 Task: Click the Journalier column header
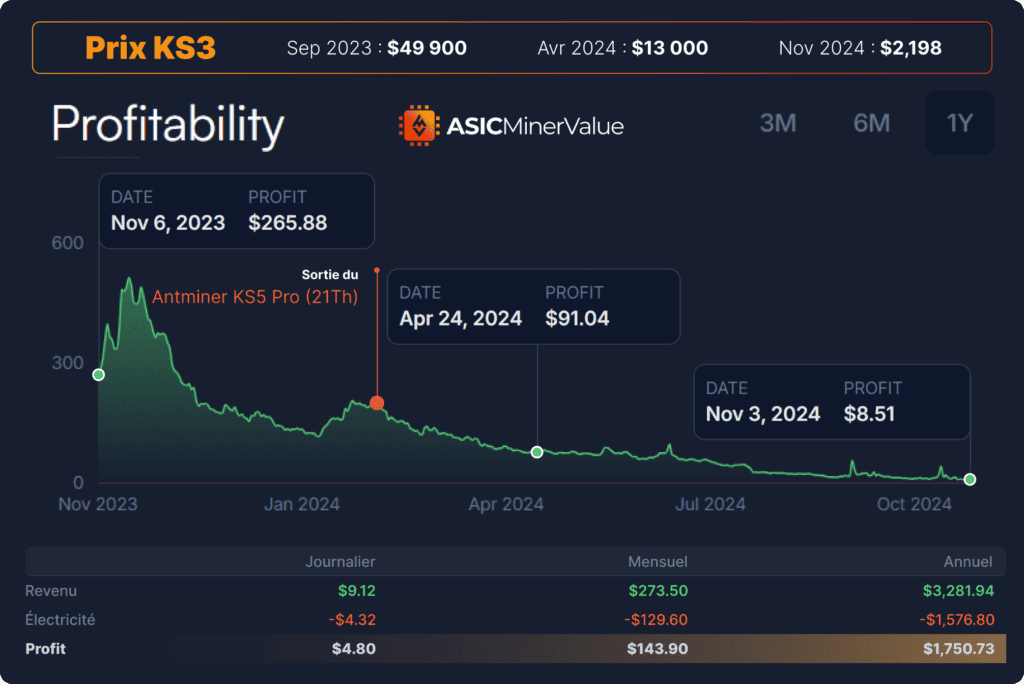tap(340, 562)
